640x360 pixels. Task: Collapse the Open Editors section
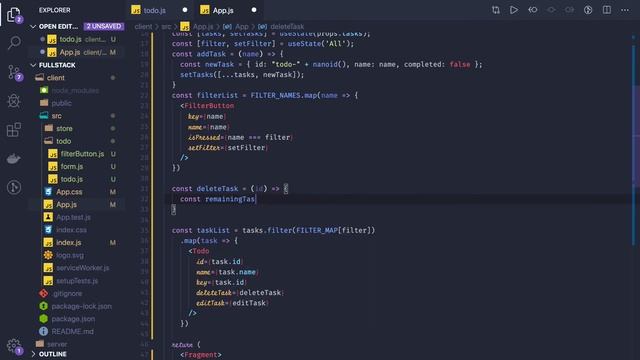pos(33,27)
